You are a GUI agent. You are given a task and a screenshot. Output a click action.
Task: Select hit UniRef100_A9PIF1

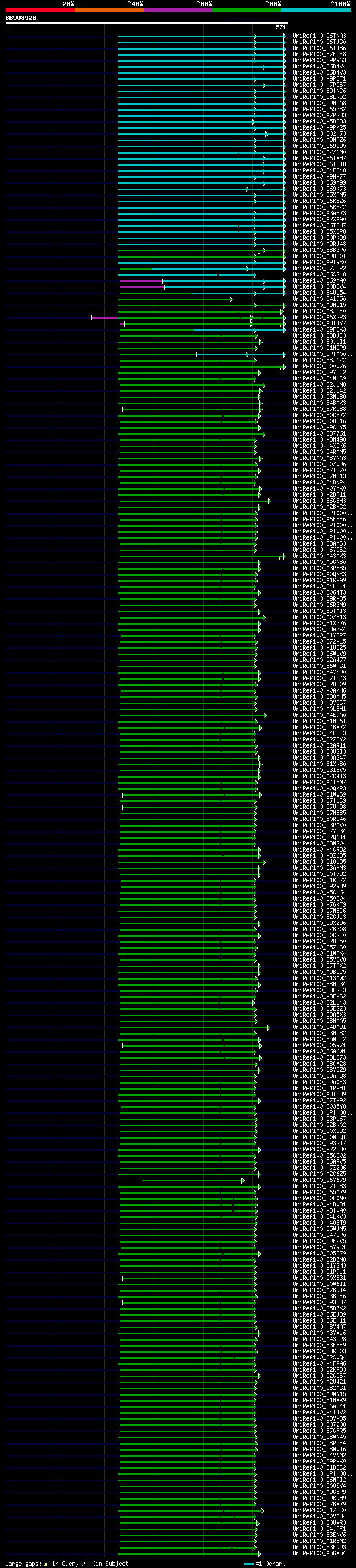319,79
